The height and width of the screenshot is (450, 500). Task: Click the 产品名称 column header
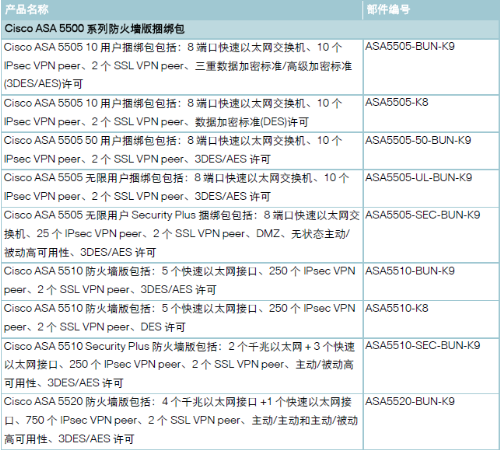(27, 9)
